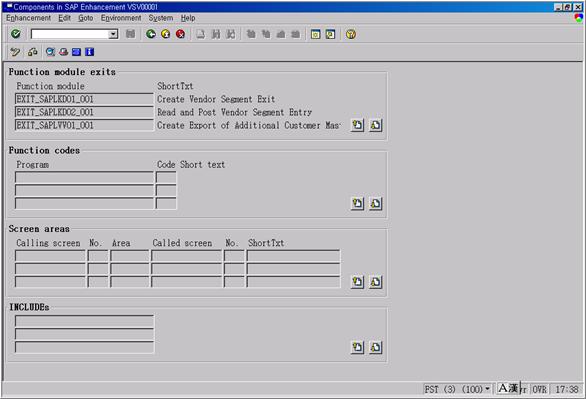Click the yellow Help question mark icon
This screenshot has width=586, height=399.
tap(351, 34)
